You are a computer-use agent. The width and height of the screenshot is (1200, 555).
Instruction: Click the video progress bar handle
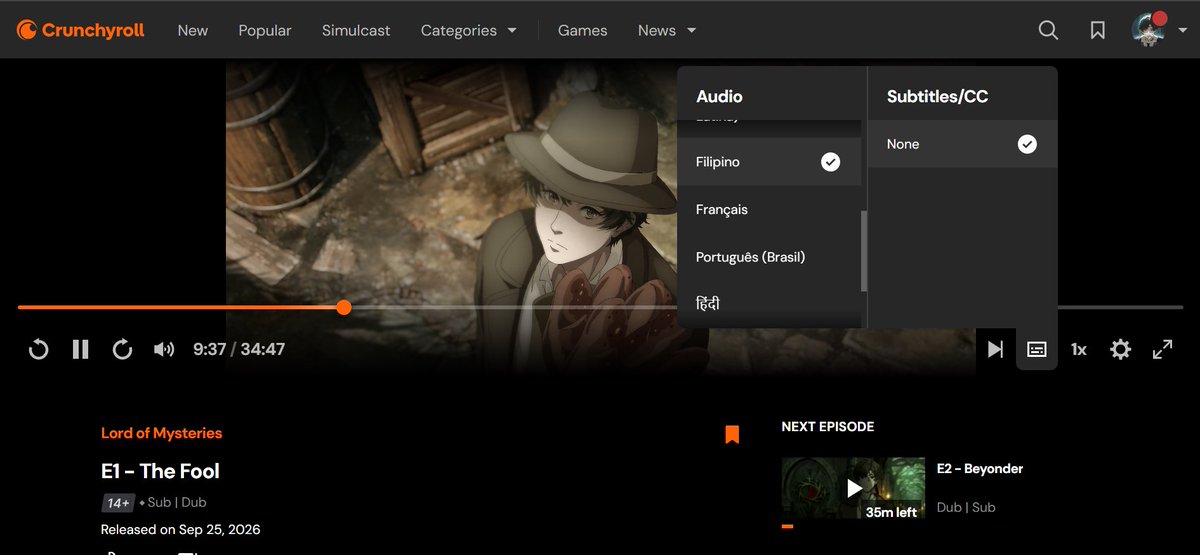(x=344, y=307)
